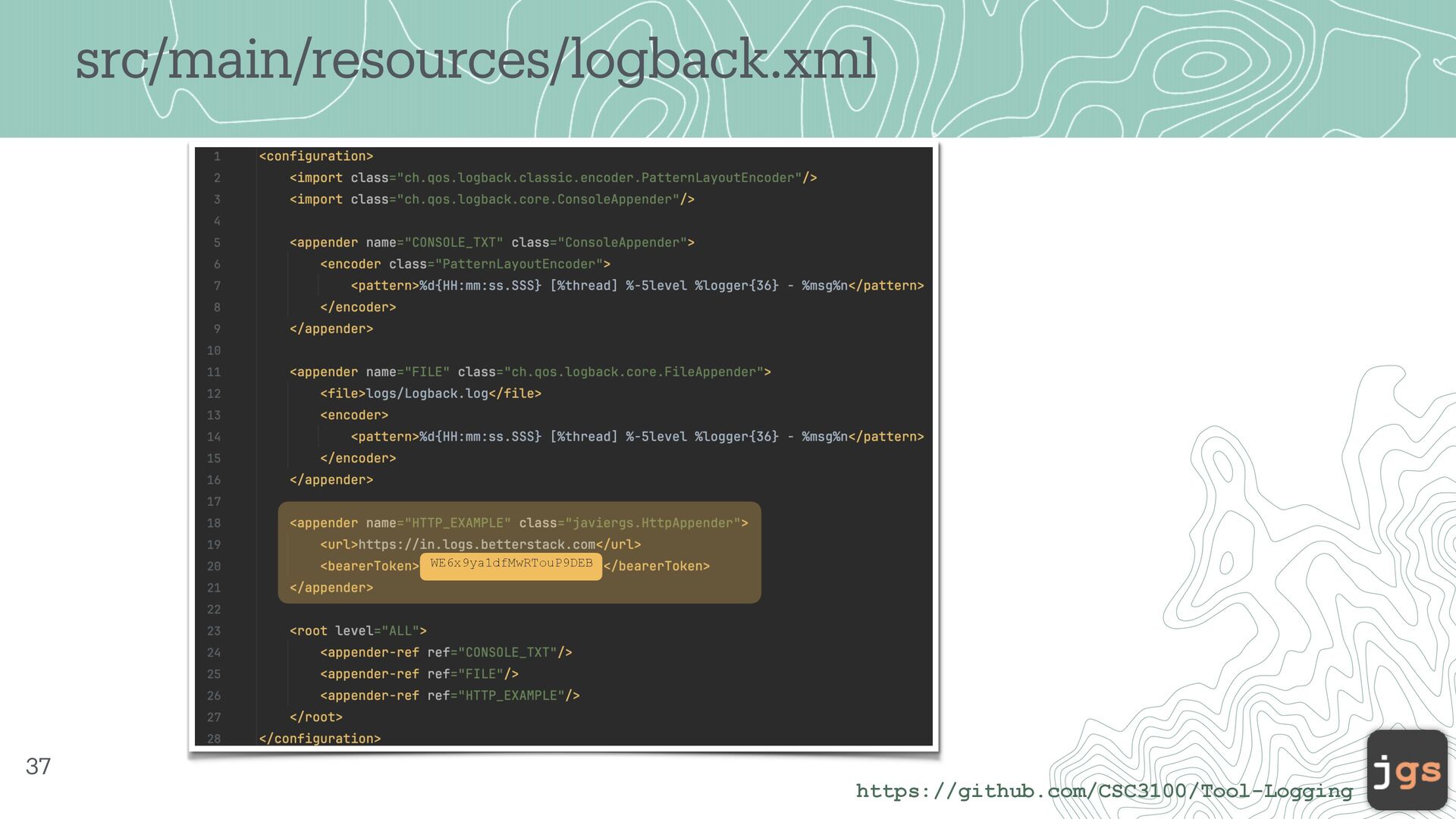Click the root level ALL tag
The height and width of the screenshot is (819, 1456).
tap(357, 631)
